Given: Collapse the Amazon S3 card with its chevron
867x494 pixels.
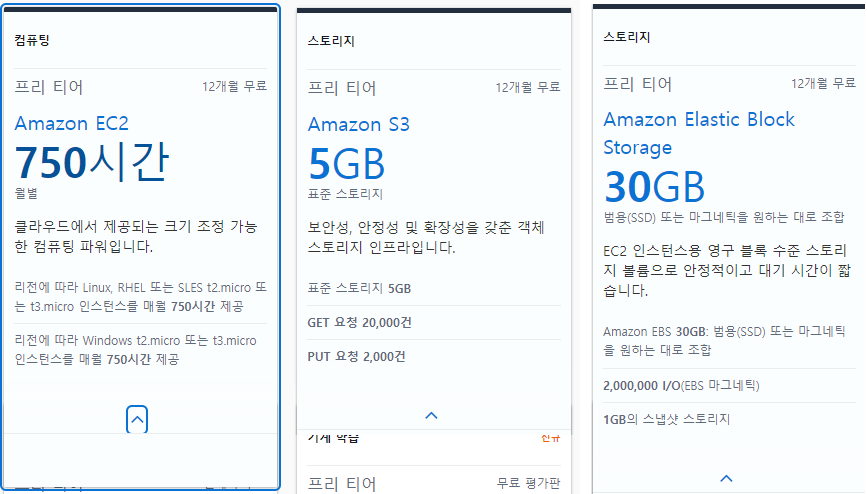Looking at the screenshot, I should [431, 415].
